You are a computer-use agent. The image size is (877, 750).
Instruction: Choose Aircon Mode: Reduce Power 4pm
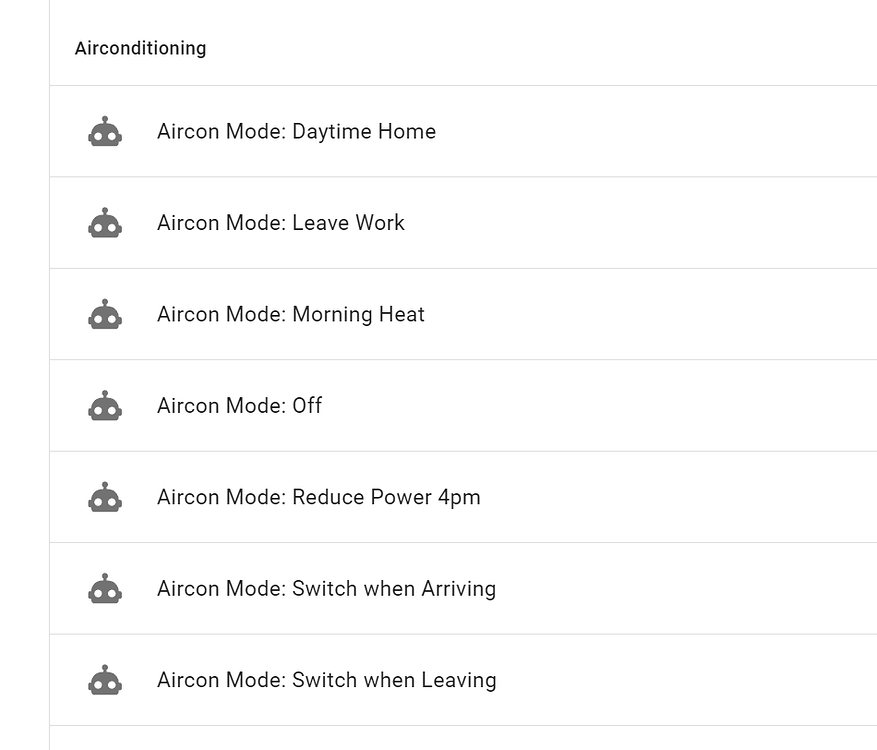point(319,497)
